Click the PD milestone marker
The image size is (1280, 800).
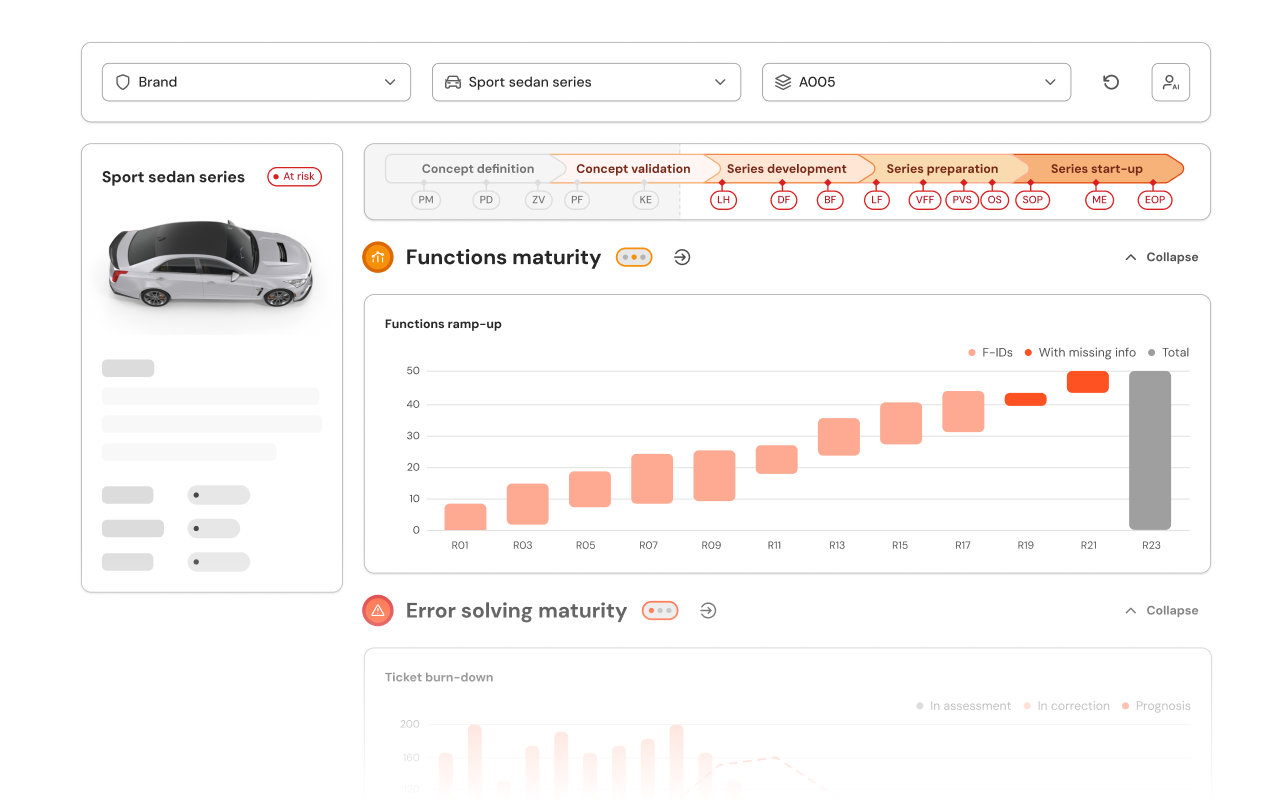(486, 200)
